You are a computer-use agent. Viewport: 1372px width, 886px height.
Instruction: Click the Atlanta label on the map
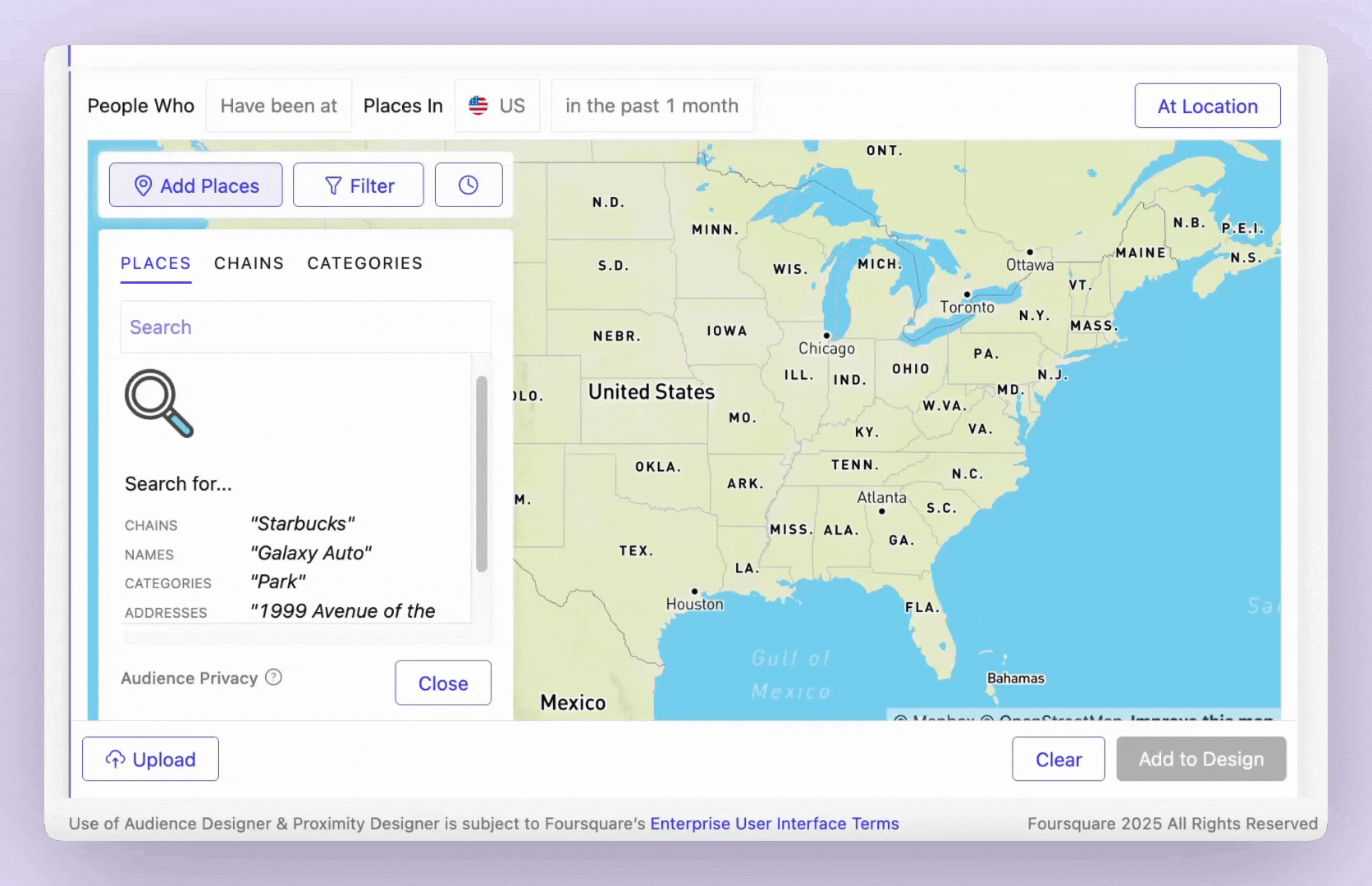[882, 497]
